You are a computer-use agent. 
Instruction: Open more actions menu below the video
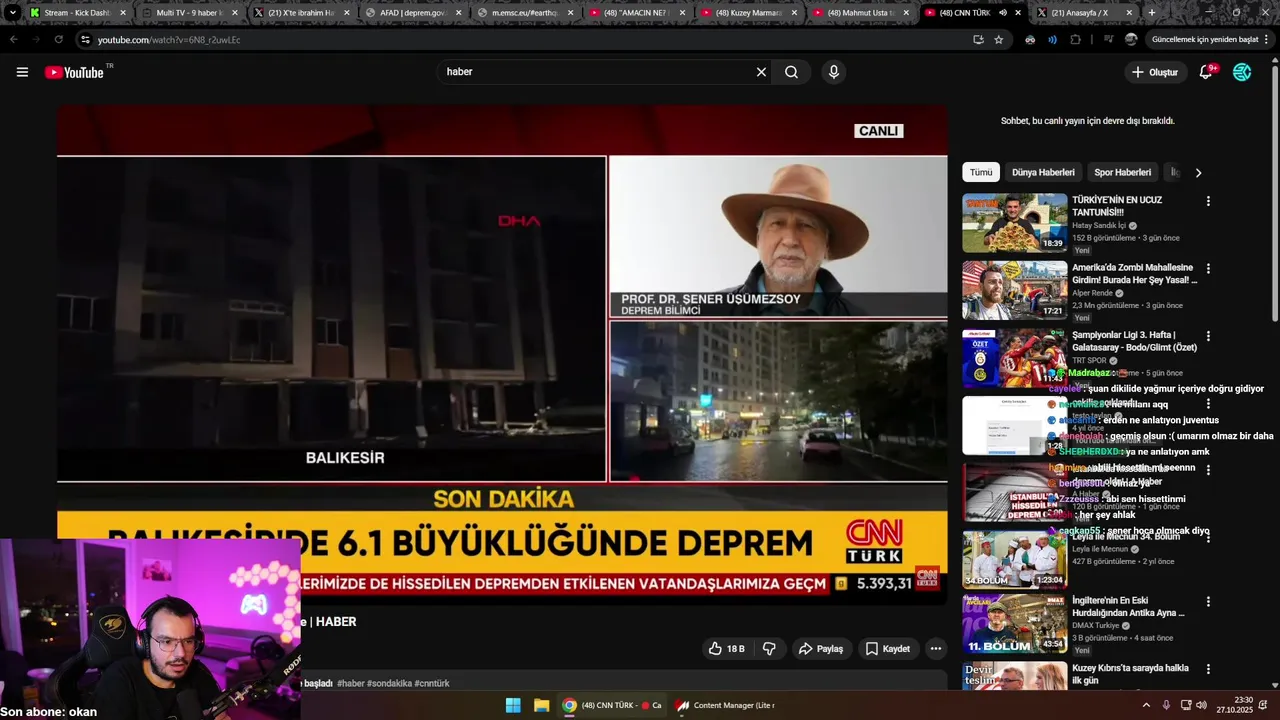936,649
